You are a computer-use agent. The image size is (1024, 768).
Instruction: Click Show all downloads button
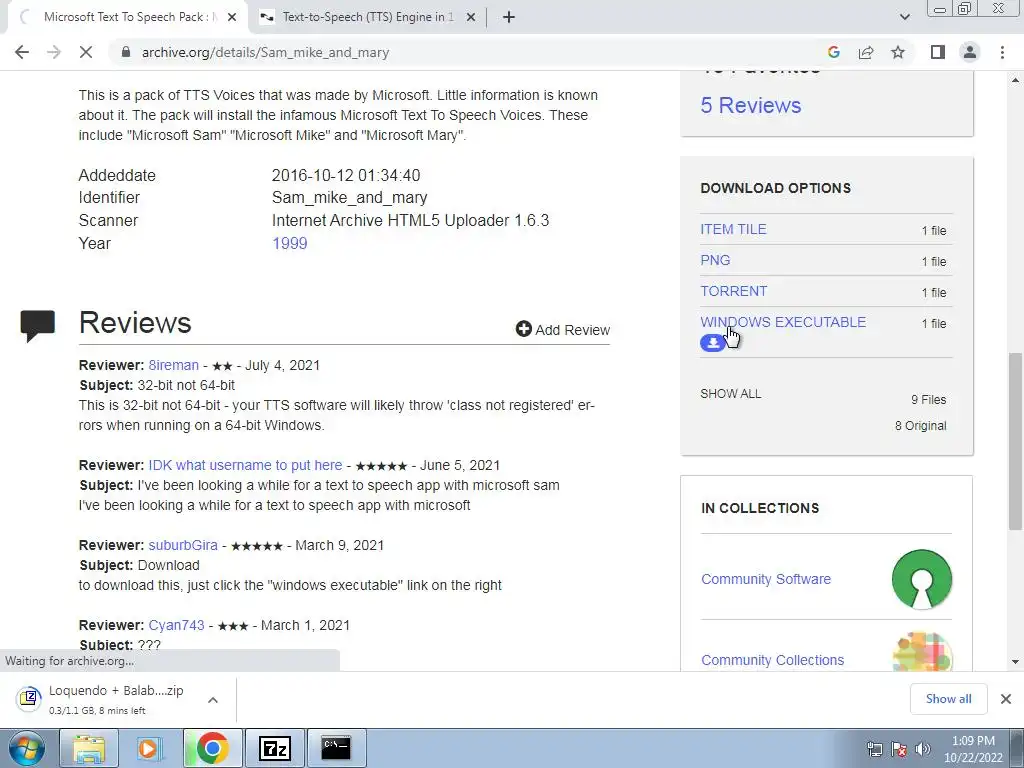pyautogui.click(x=948, y=699)
